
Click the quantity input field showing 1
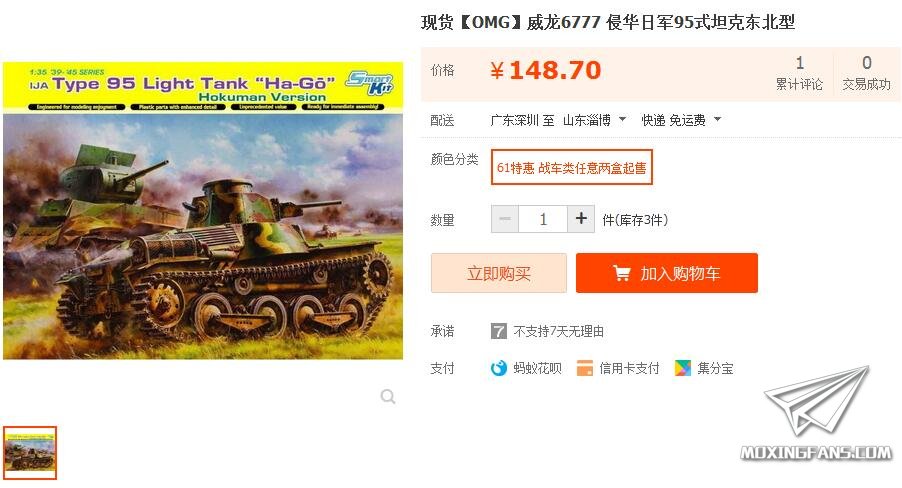543,219
